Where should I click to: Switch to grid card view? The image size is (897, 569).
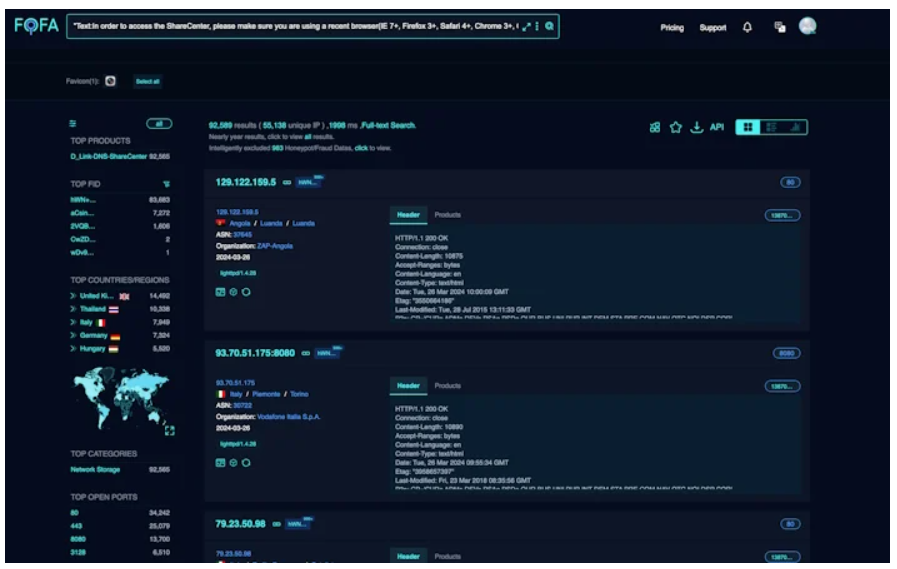click(x=748, y=127)
